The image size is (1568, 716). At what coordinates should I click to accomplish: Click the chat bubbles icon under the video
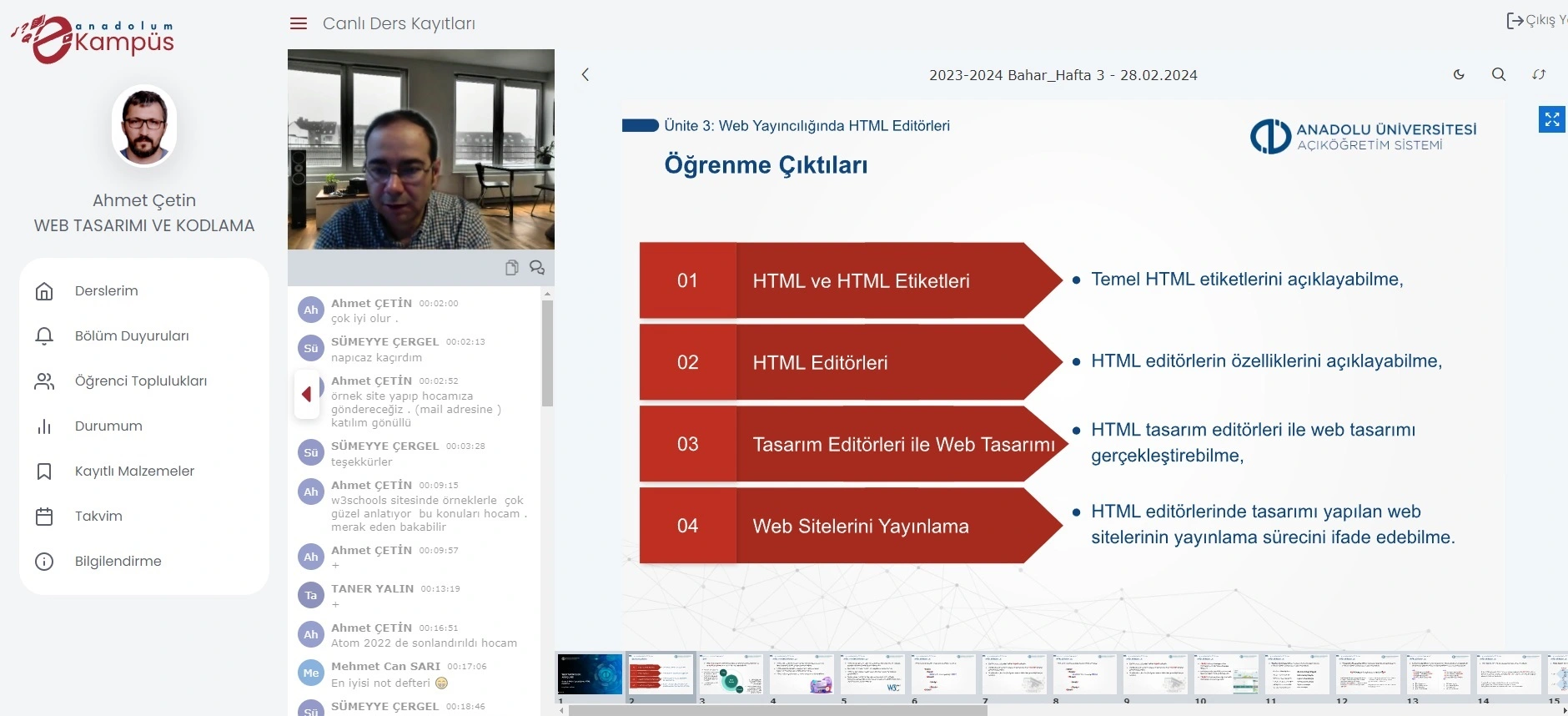pos(537,267)
